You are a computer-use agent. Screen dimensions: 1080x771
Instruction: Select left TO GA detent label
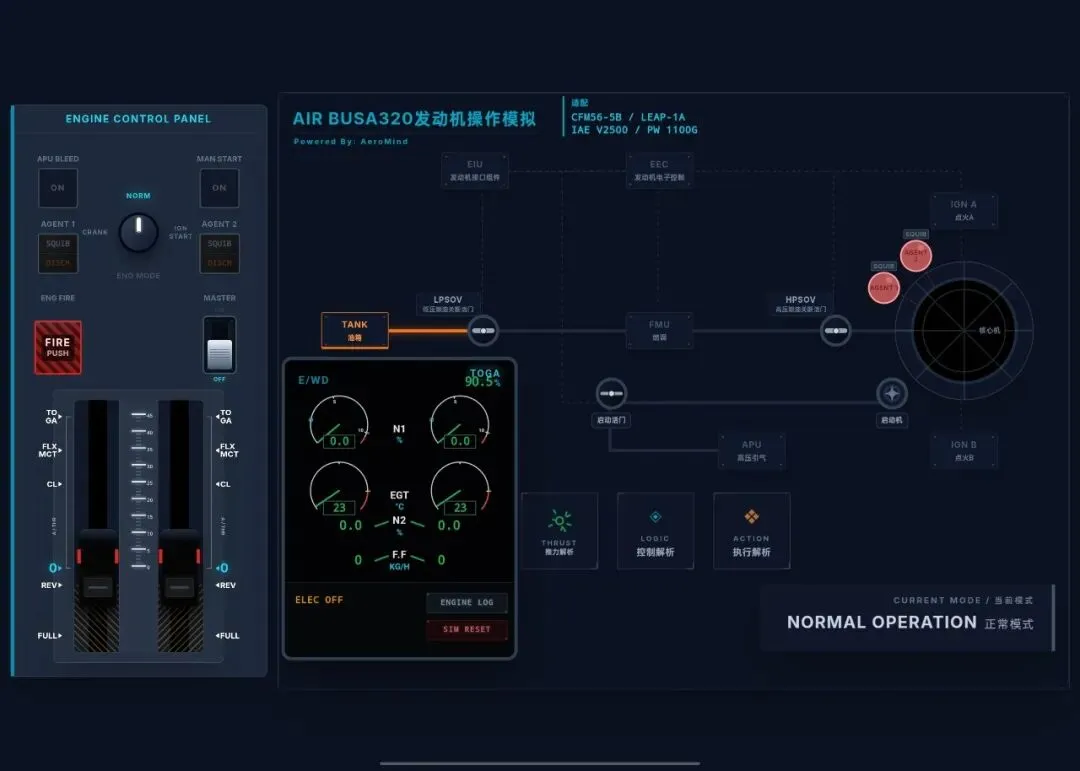coord(53,417)
